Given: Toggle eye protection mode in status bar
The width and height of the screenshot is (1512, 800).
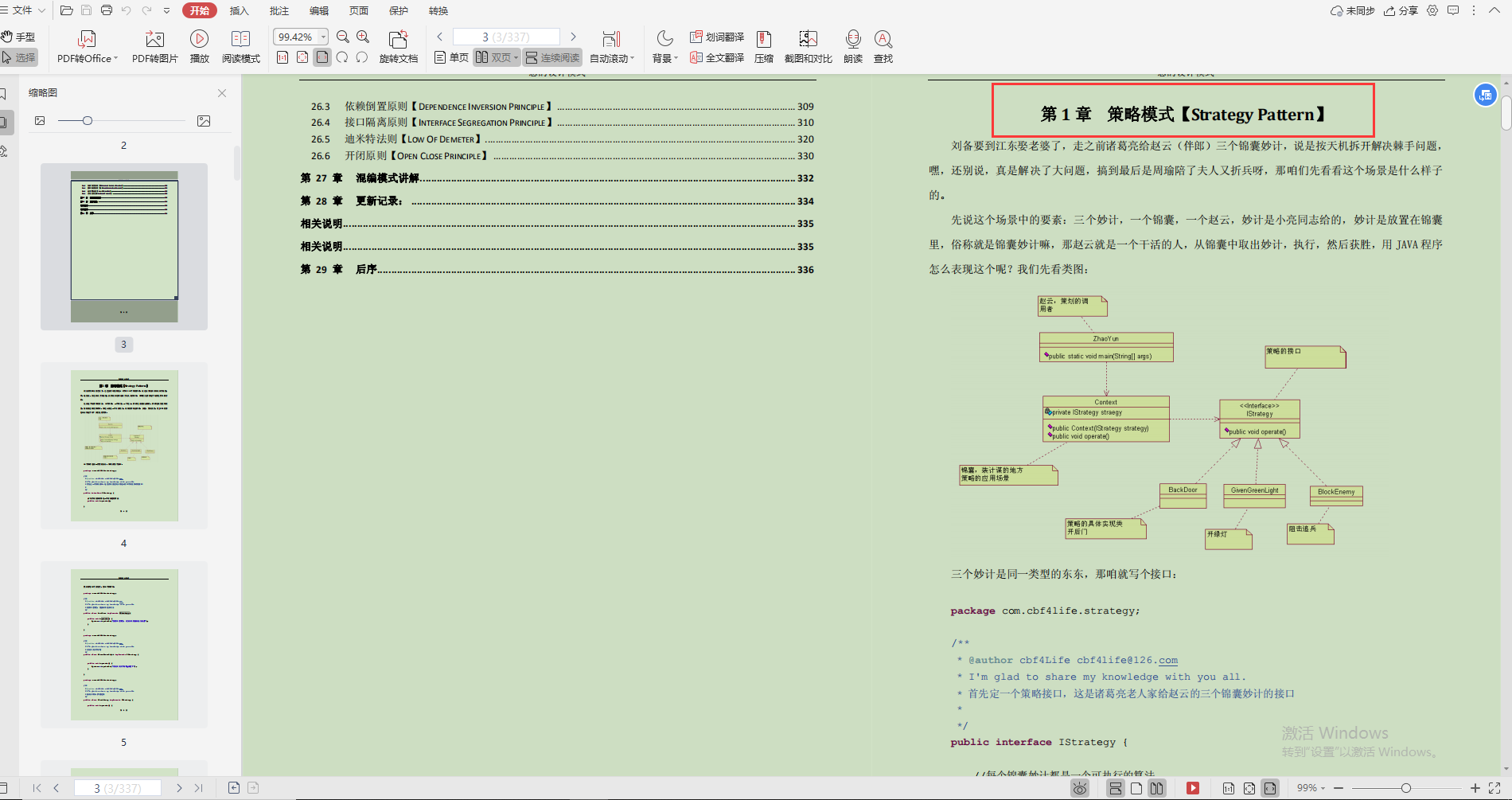Looking at the screenshot, I should tap(1080, 788).
